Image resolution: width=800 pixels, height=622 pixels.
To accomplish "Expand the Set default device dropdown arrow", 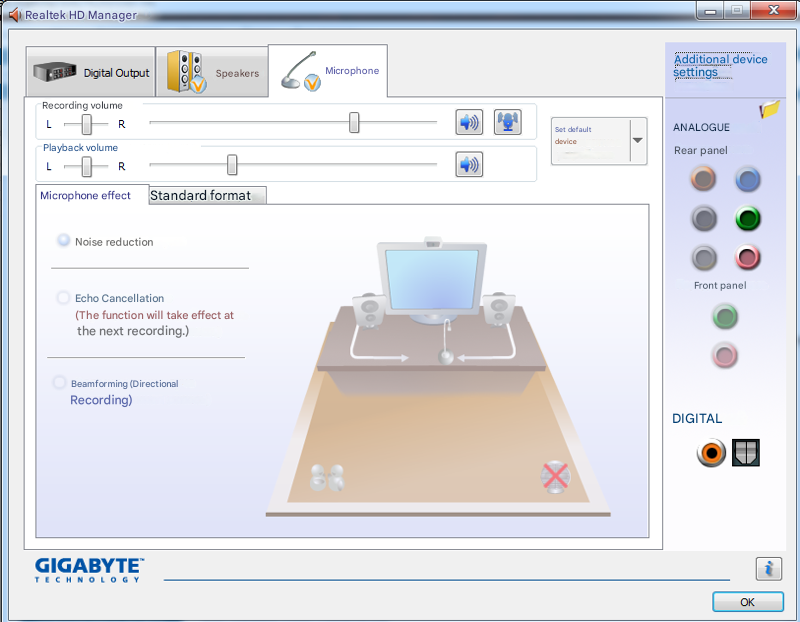I will tap(638, 141).
